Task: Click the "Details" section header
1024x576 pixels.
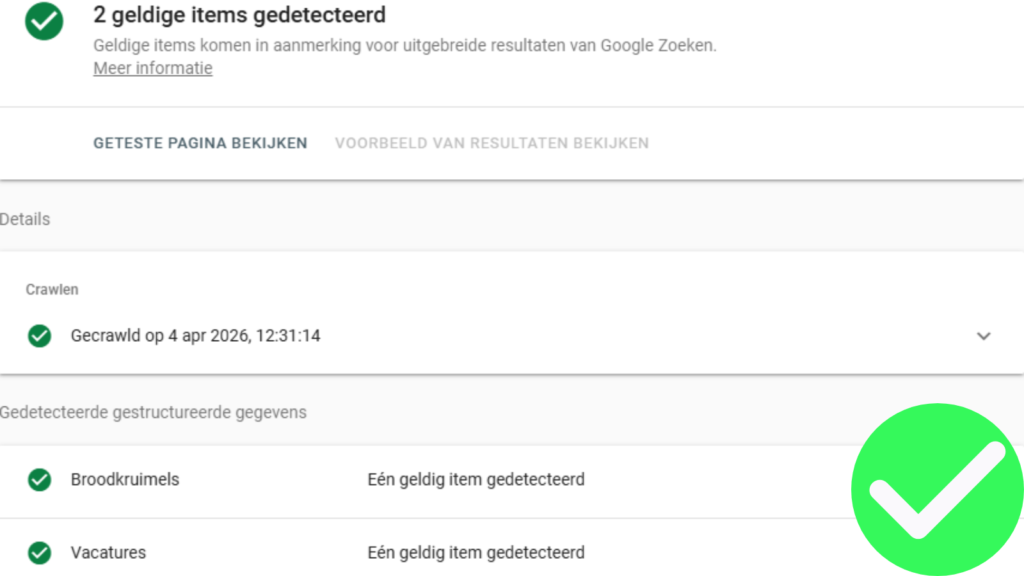Action: pos(25,219)
